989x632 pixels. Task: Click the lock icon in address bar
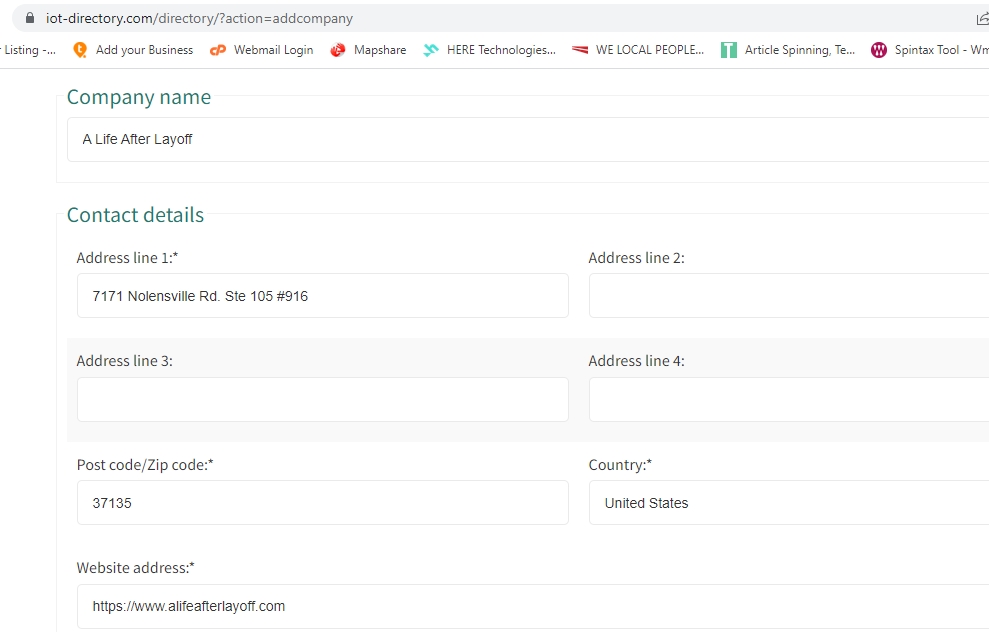(x=29, y=18)
